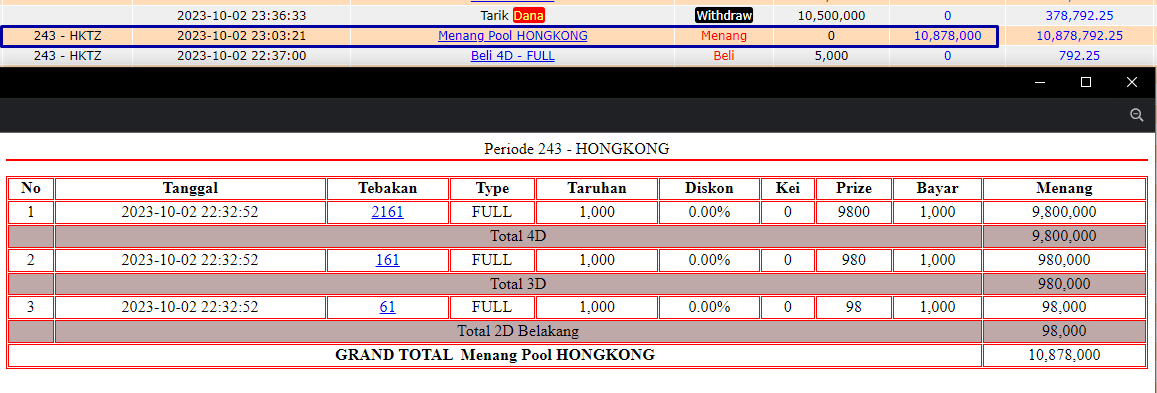Click the Prize column header
Screen dimensions: 1157x393
tap(854, 189)
